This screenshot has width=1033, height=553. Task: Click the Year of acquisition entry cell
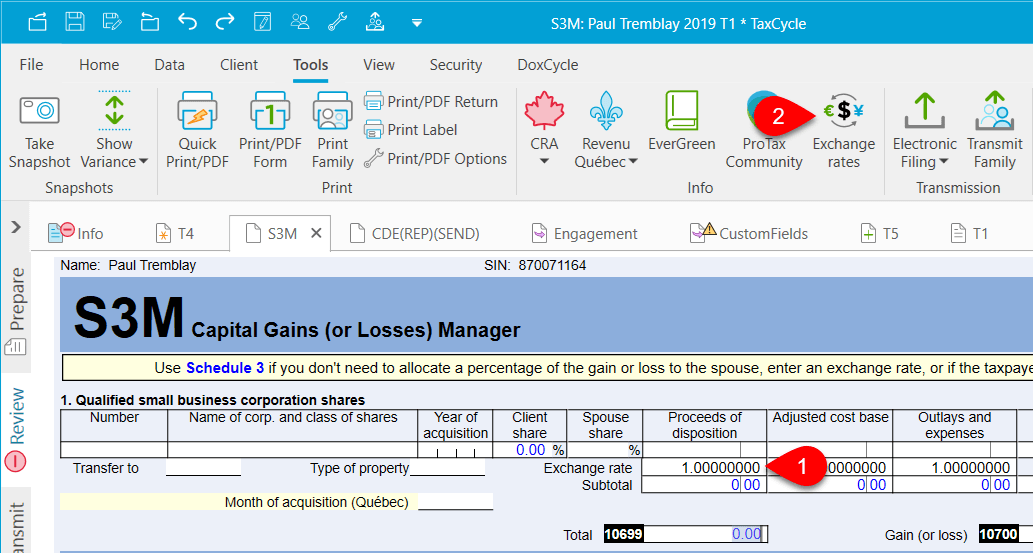455,450
